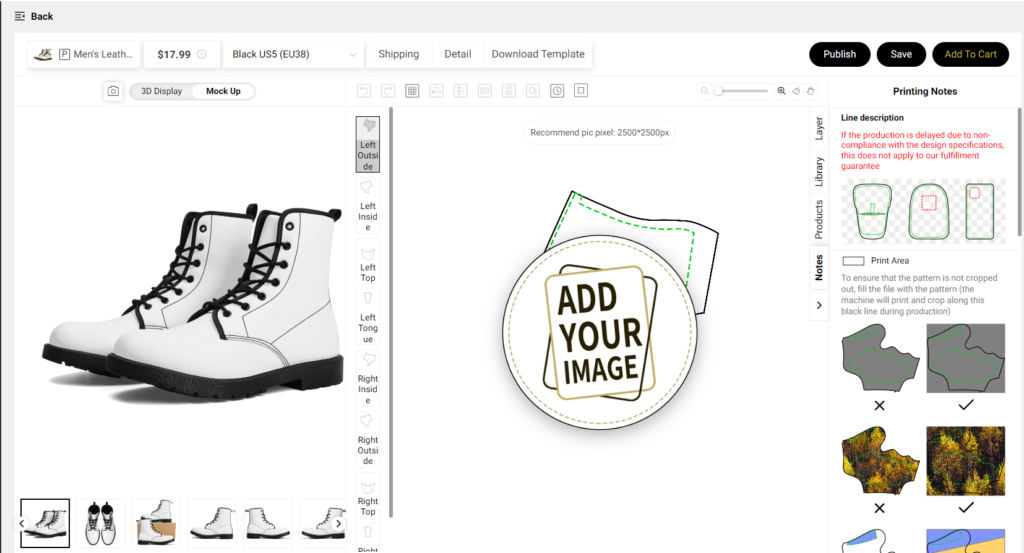
Task: Show next mockup thumbnails with right arrow
Action: (338, 523)
